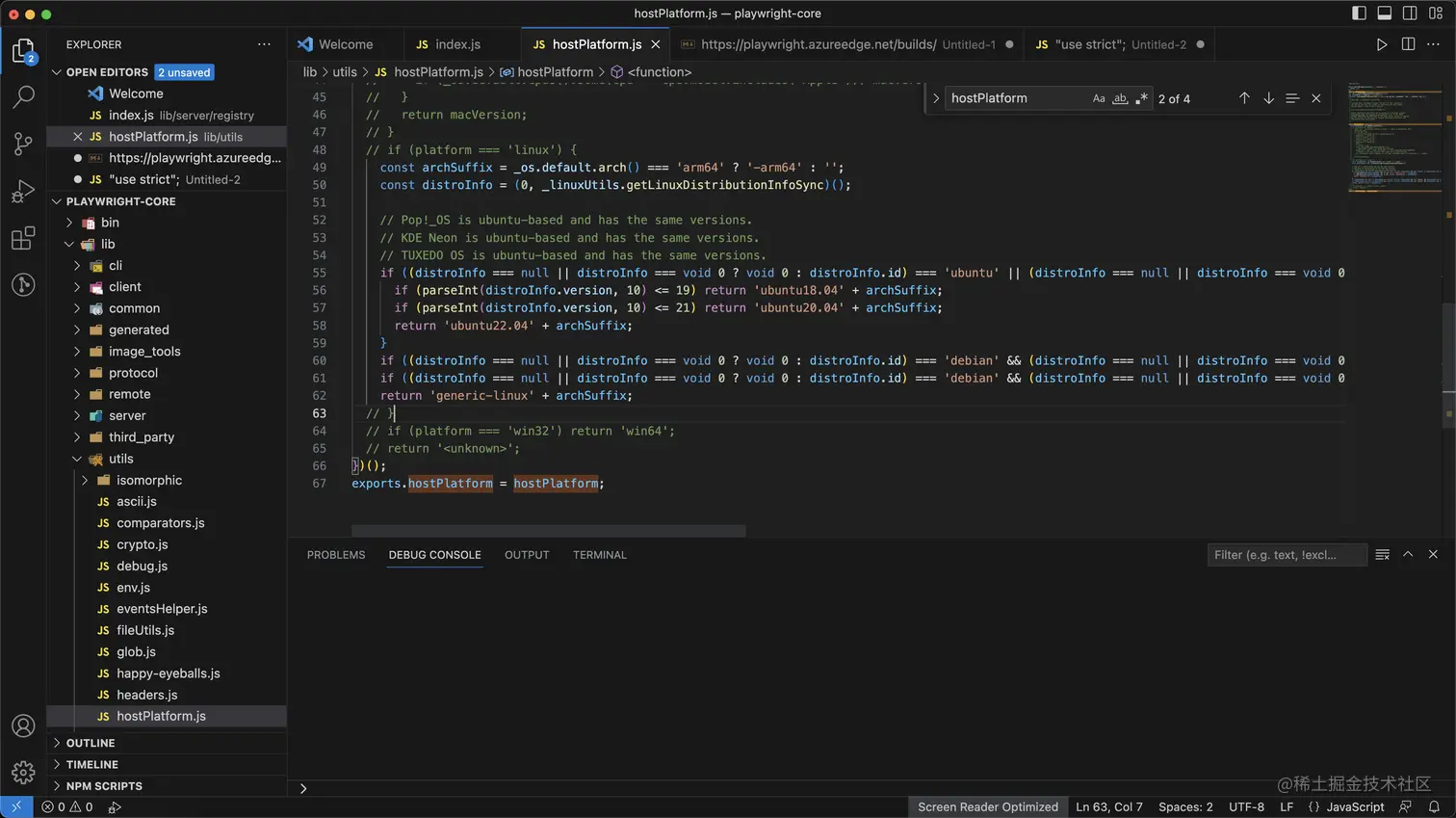Click the 2 unsaved badge

[x=184, y=72]
